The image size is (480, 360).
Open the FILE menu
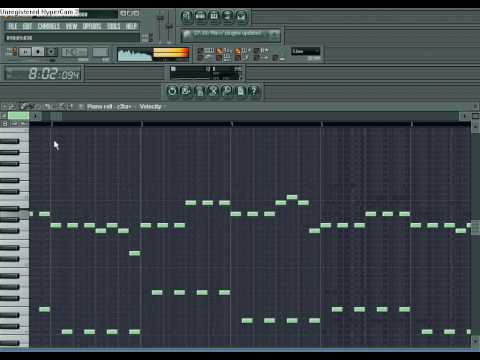[x=12, y=26]
